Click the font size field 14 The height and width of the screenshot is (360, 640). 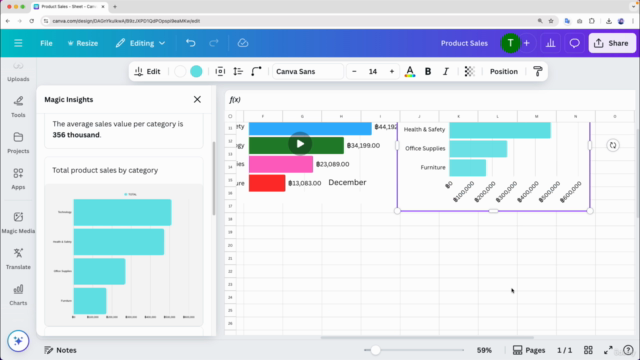(x=373, y=71)
